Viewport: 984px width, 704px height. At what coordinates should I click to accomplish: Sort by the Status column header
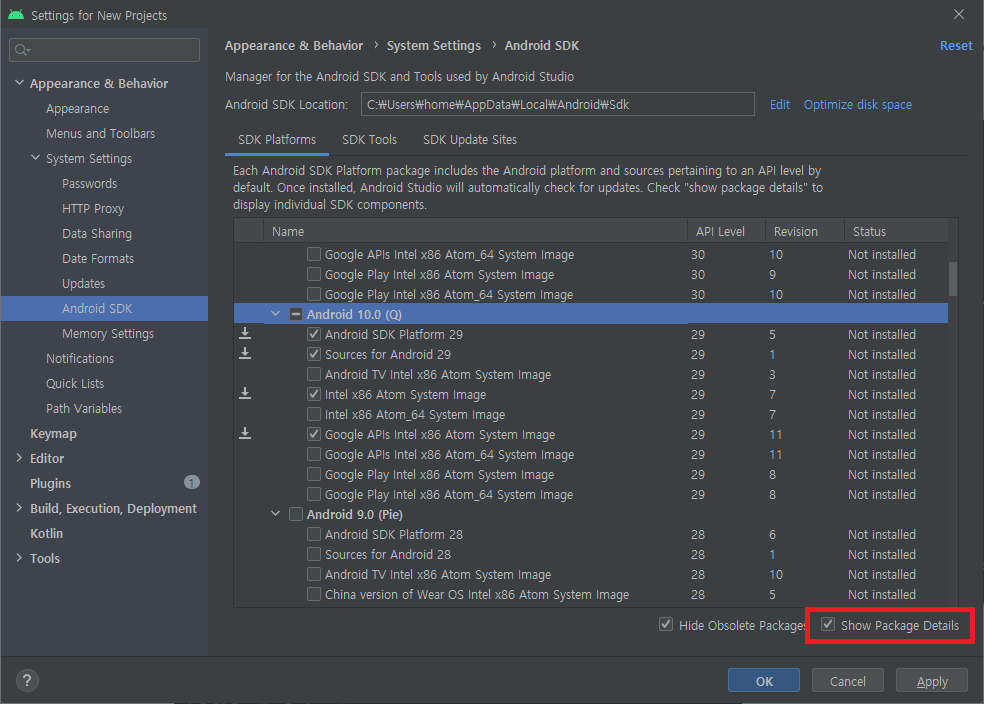tap(895, 231)
